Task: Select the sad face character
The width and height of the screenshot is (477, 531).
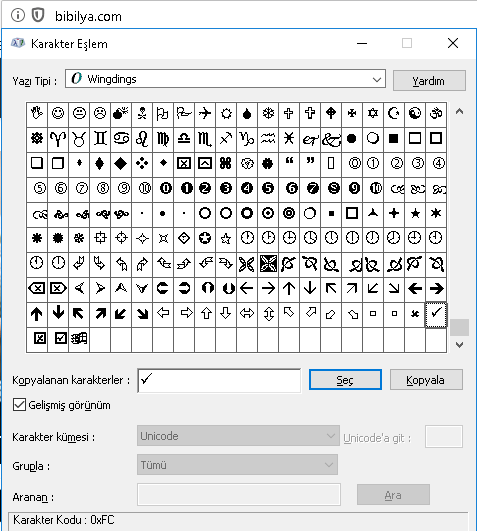Action: click(x=100, y=113)
